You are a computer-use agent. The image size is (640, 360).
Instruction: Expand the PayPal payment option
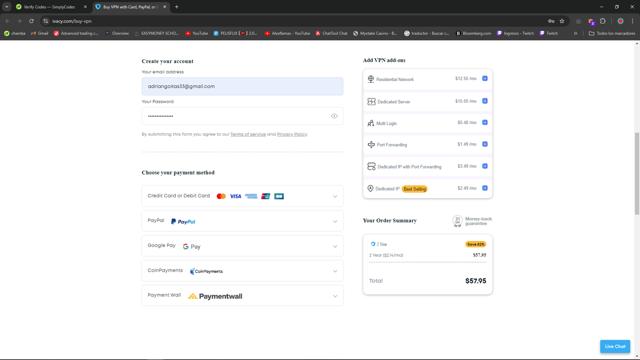[242, 221]
